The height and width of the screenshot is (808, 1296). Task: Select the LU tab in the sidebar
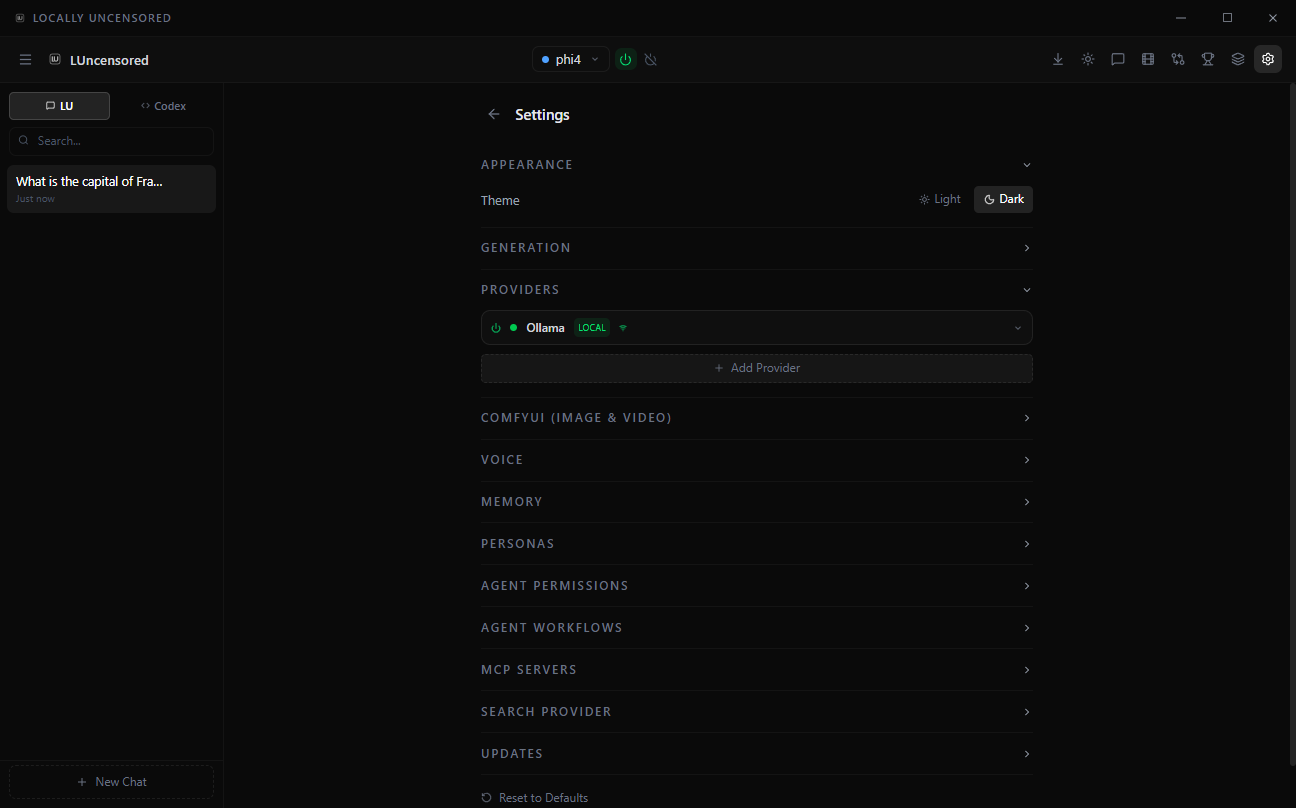(59, 105)
